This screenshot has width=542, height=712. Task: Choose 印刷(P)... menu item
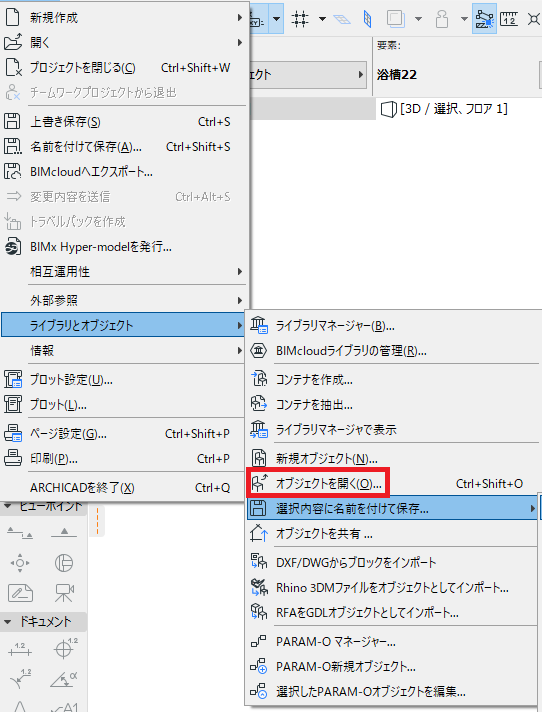click(123, 459)
